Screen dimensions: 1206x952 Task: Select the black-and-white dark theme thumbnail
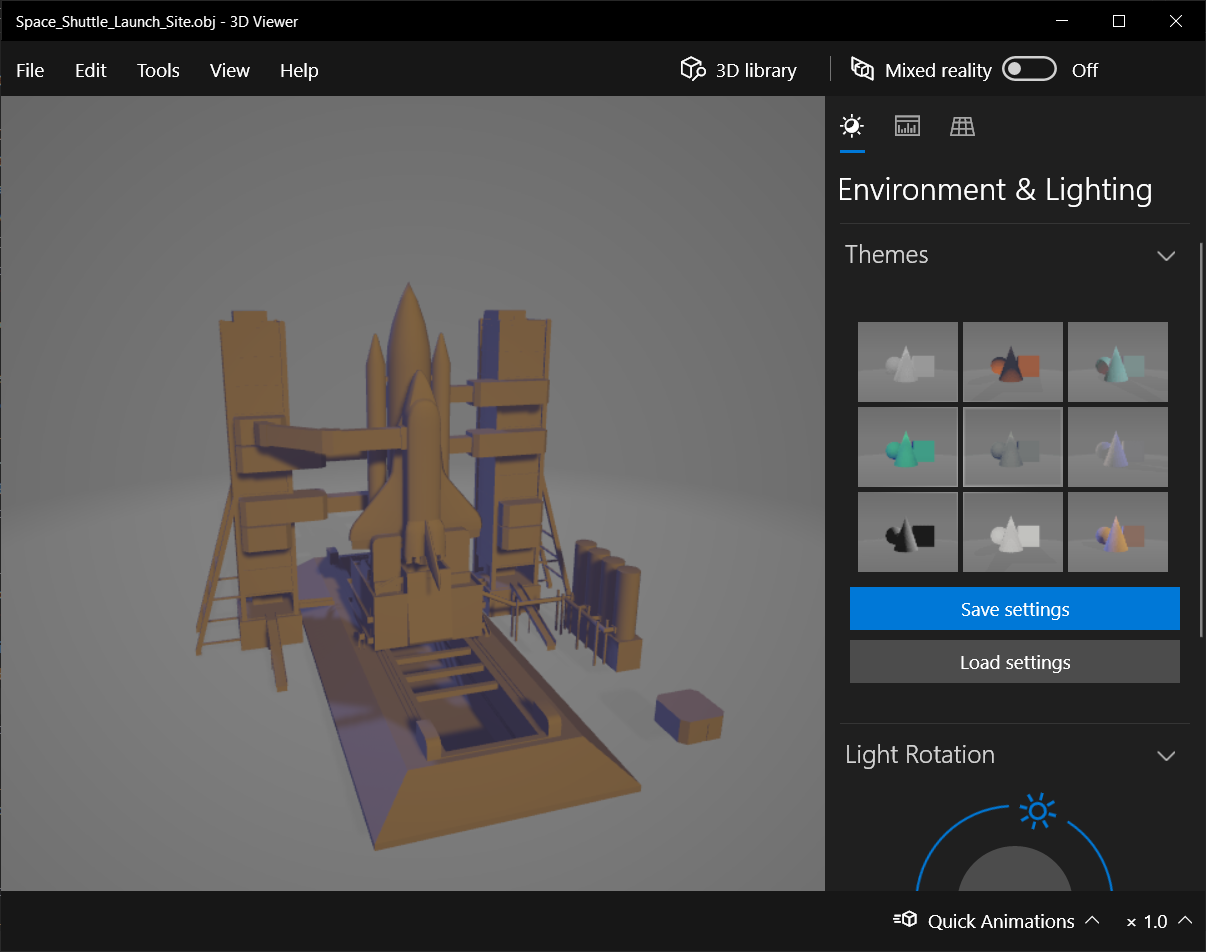tap(908, 532)
